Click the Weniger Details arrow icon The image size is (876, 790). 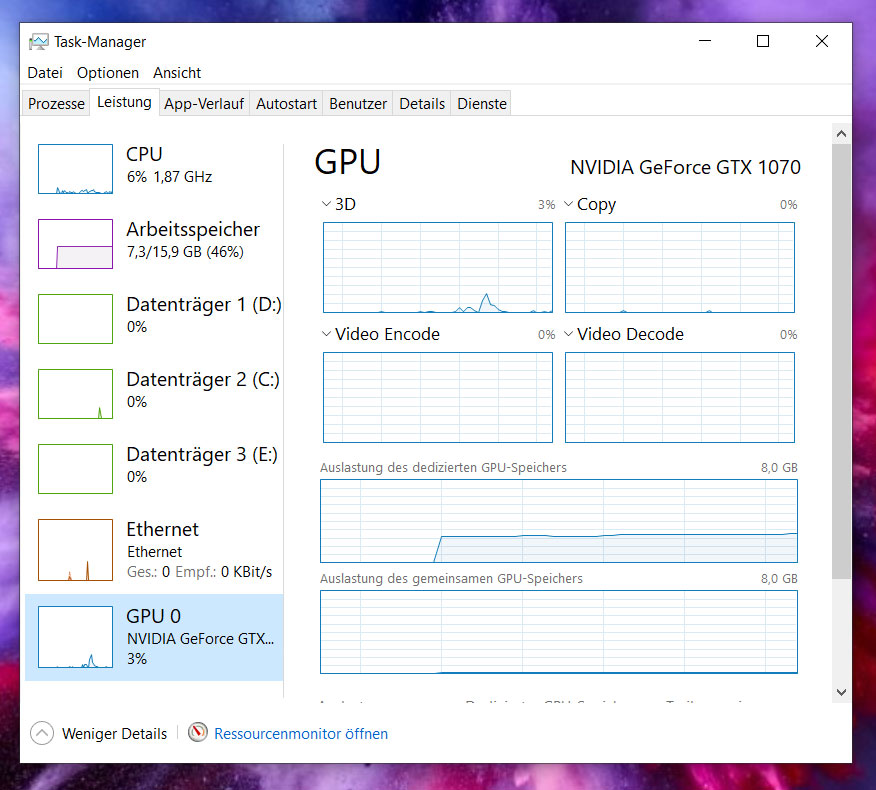pos(42,733)
